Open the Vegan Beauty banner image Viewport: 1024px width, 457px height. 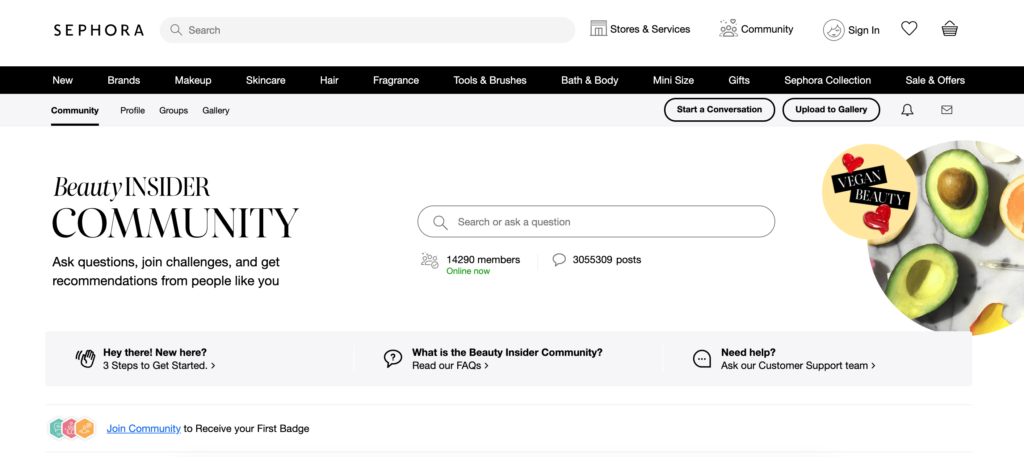tap(923, 238)
